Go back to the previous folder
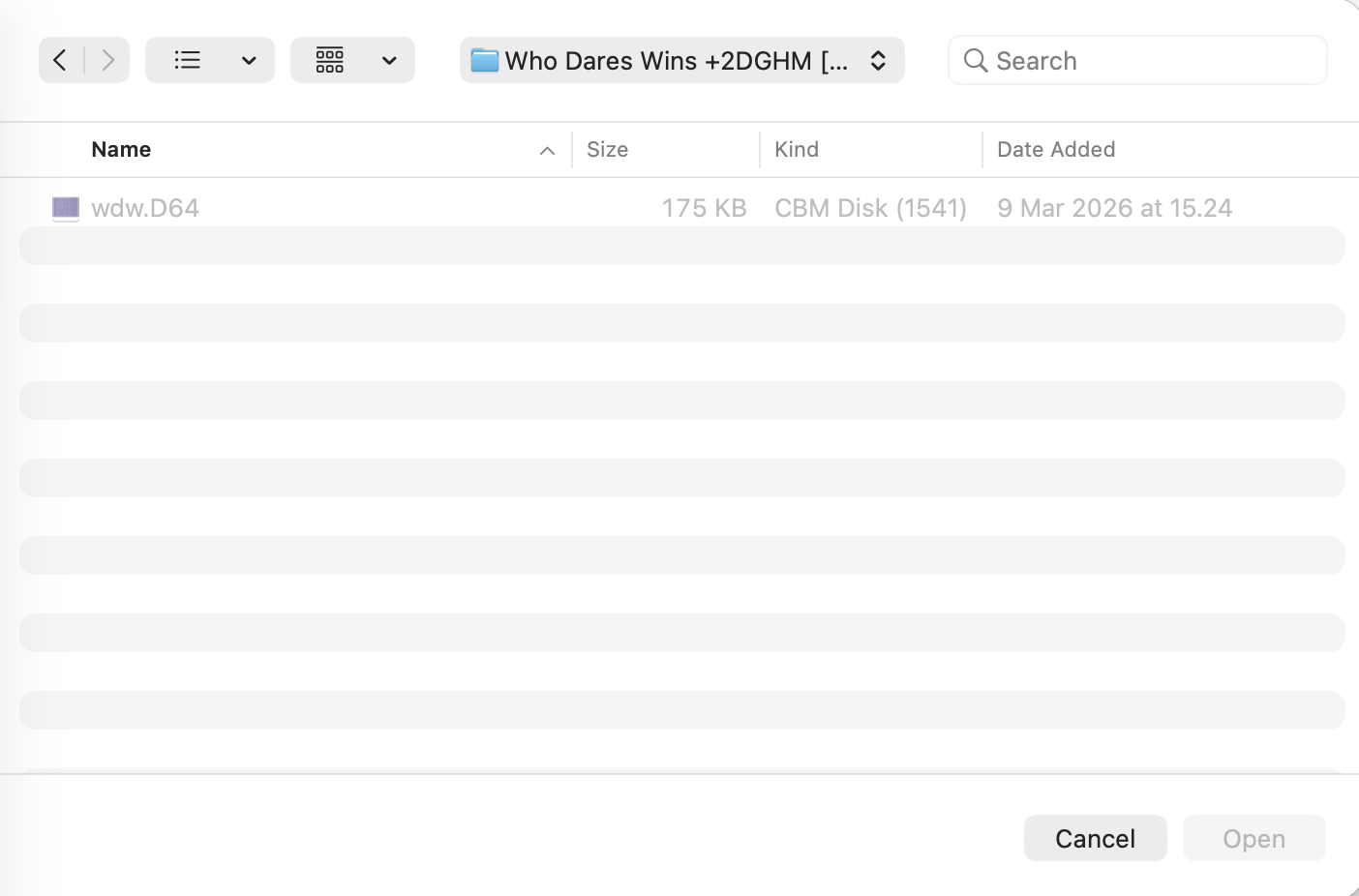 [60, 60]
